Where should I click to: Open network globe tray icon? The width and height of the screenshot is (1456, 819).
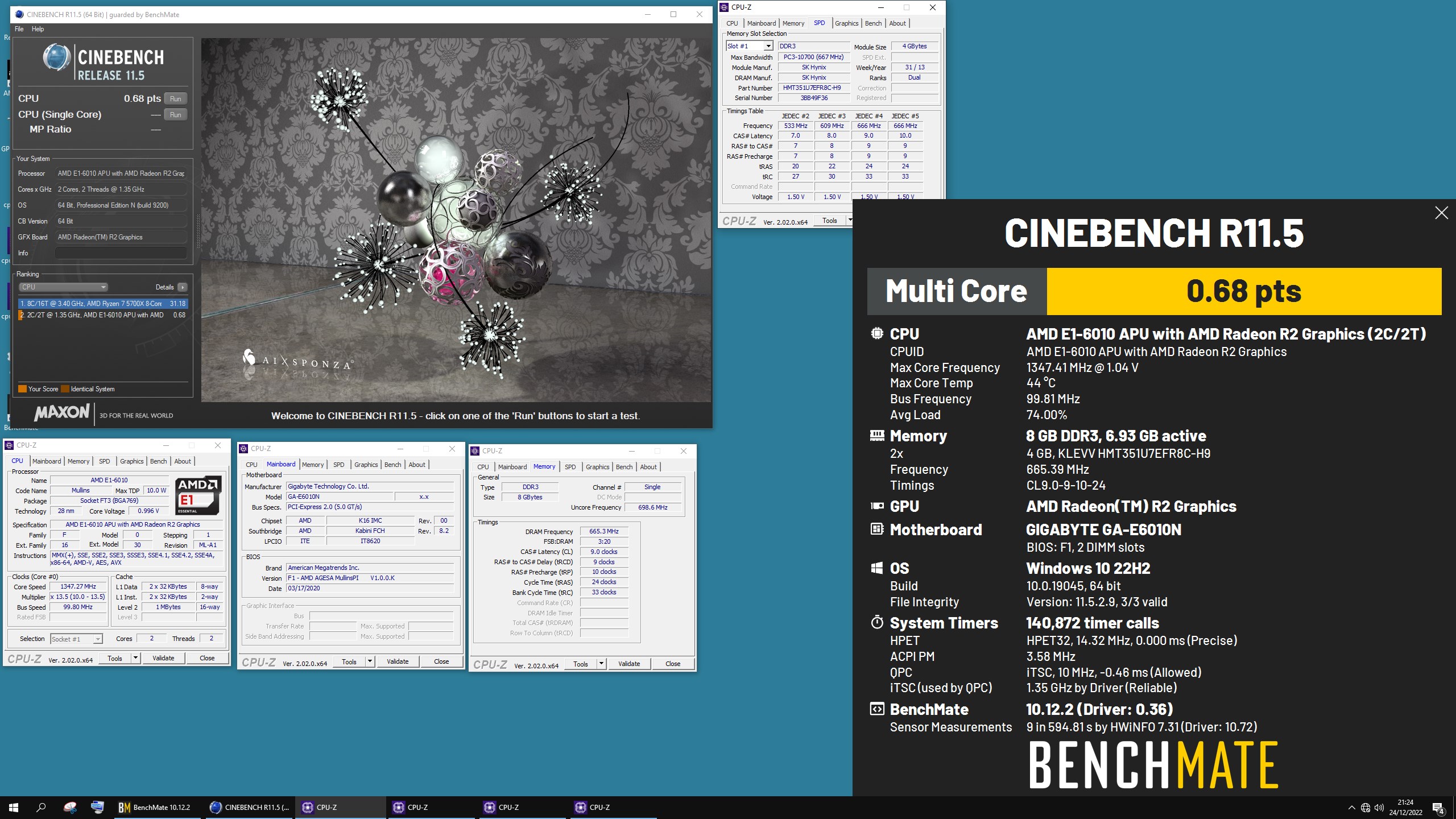[1365, 808]
